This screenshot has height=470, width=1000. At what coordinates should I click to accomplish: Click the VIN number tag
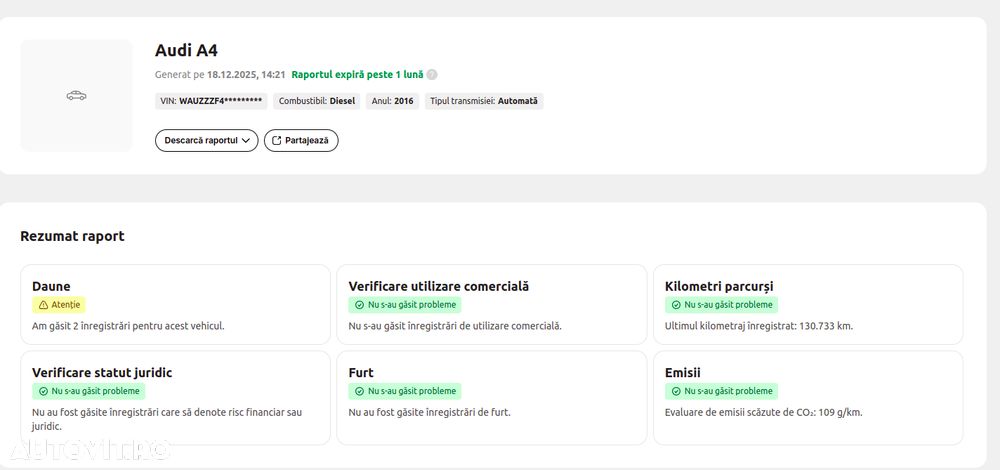pos(211,101)
